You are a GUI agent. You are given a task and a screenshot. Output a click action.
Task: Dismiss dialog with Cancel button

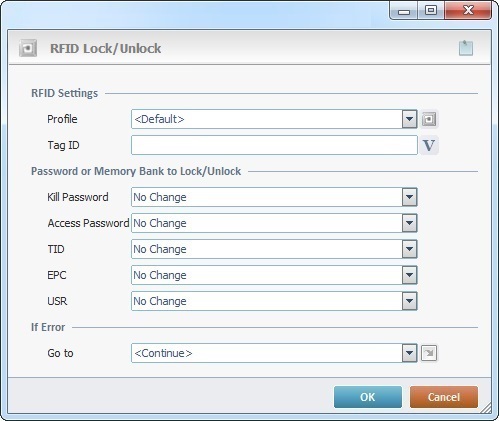[x=444, y=397]
